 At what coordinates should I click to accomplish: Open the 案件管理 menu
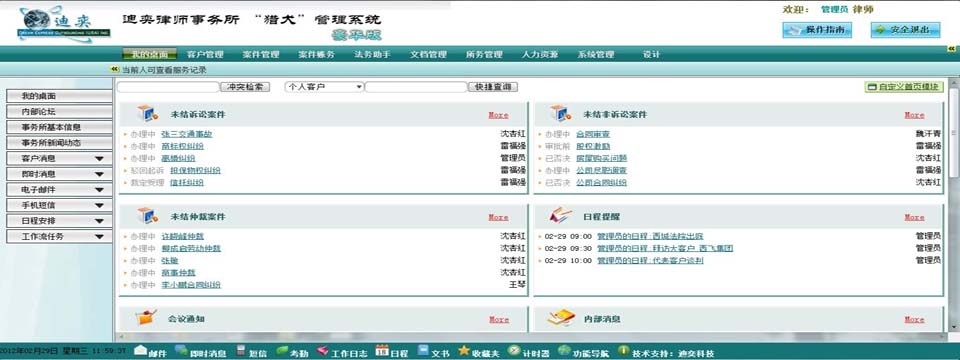pos(261,54)
